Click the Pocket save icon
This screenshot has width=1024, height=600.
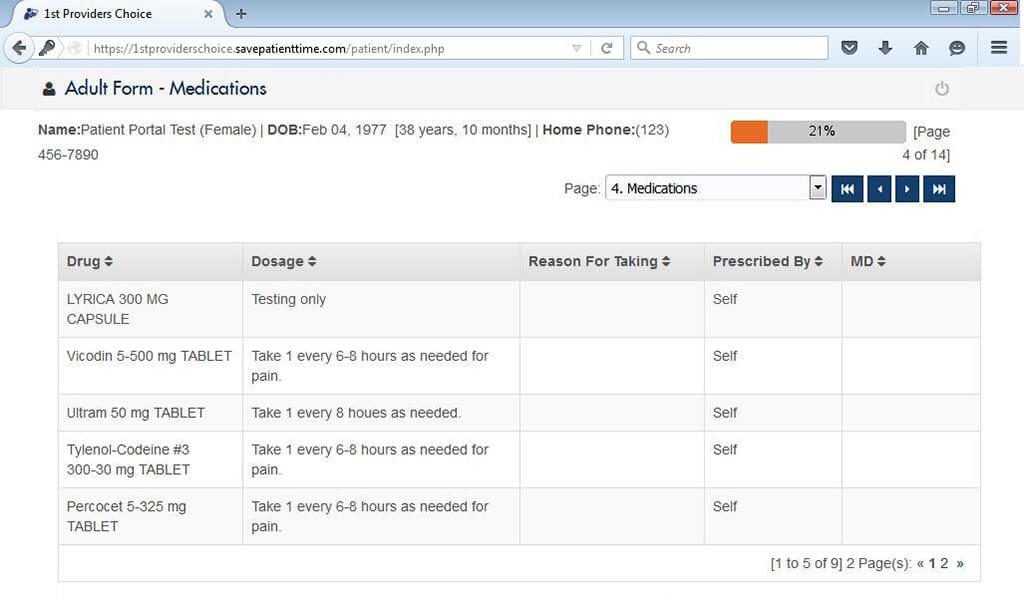pyautogui.click(x=849, y=48)
